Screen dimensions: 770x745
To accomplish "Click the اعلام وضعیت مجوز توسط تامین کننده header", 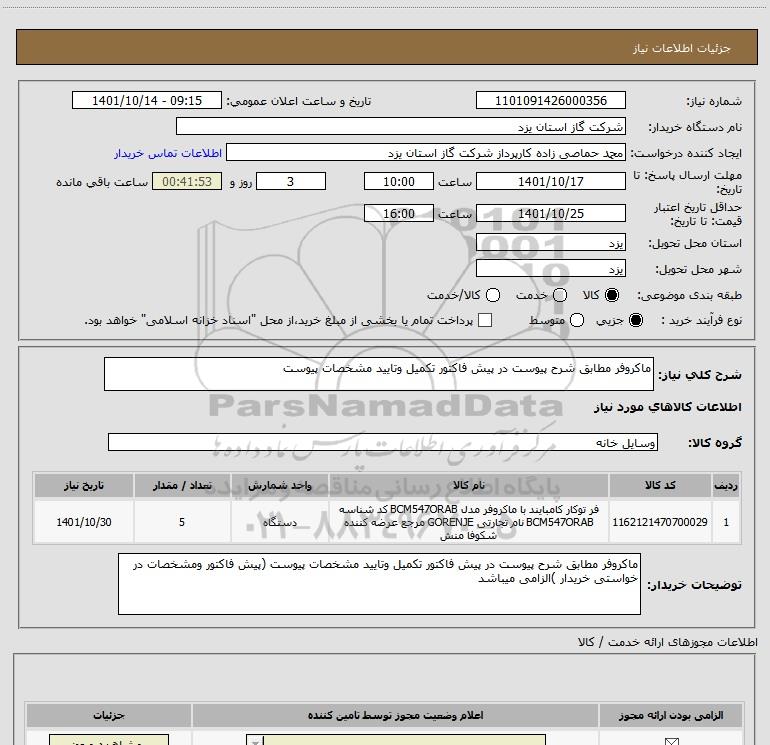I will pyautogui.click(x=395, y=715).
